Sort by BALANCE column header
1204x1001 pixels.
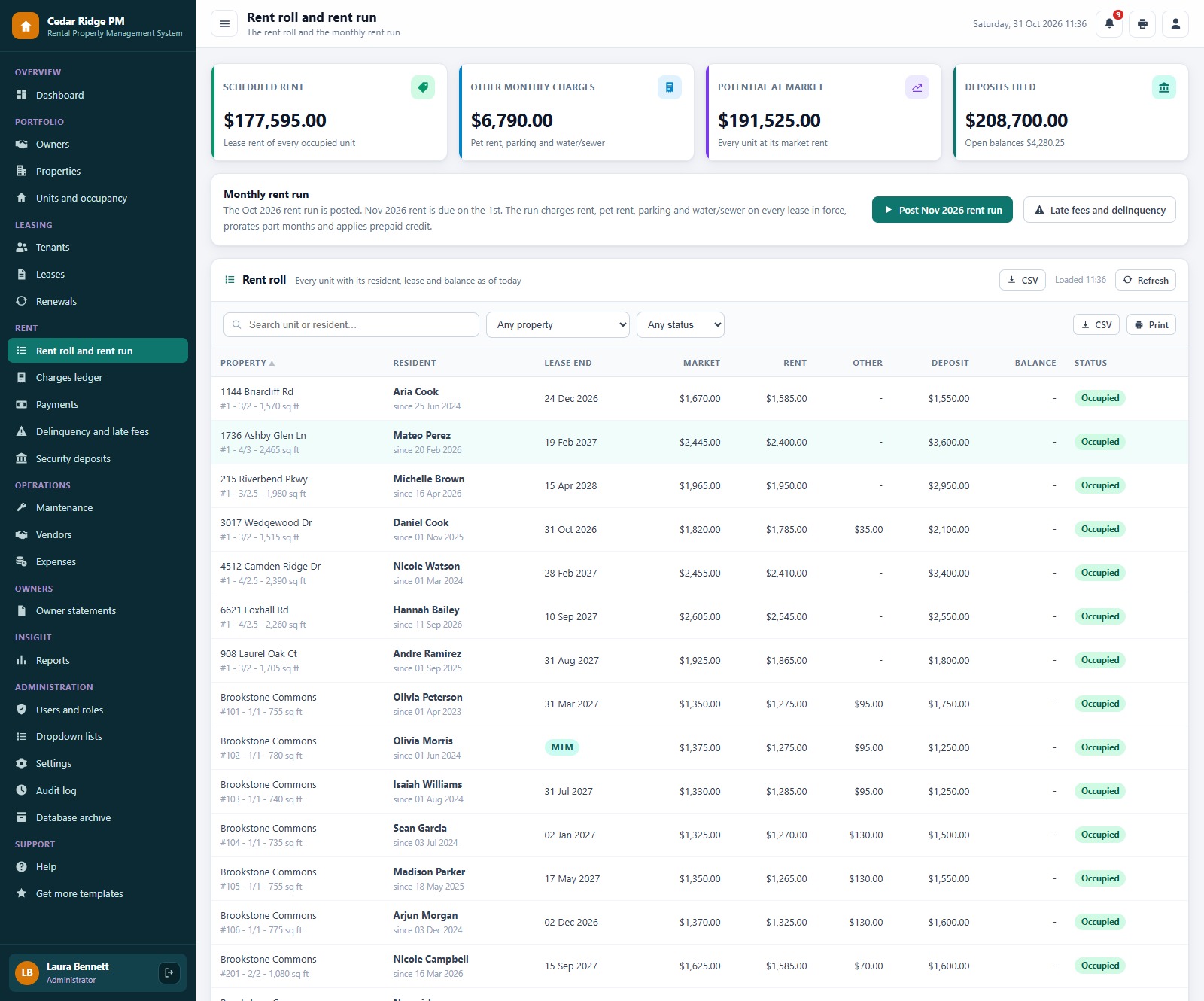1035,363
